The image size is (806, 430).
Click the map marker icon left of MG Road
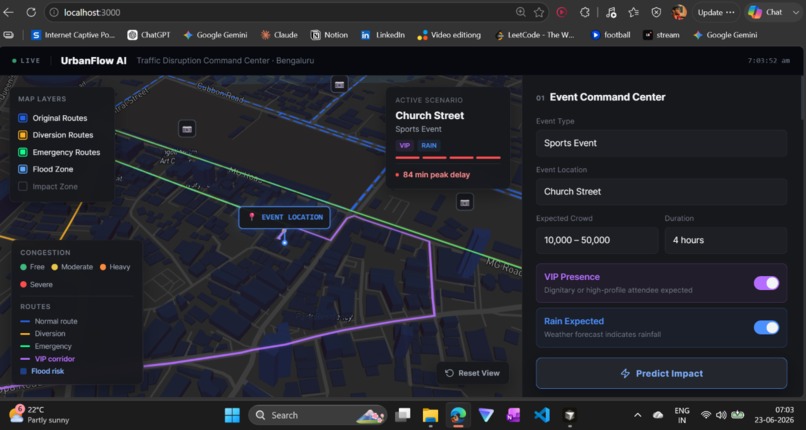point(187,129)
